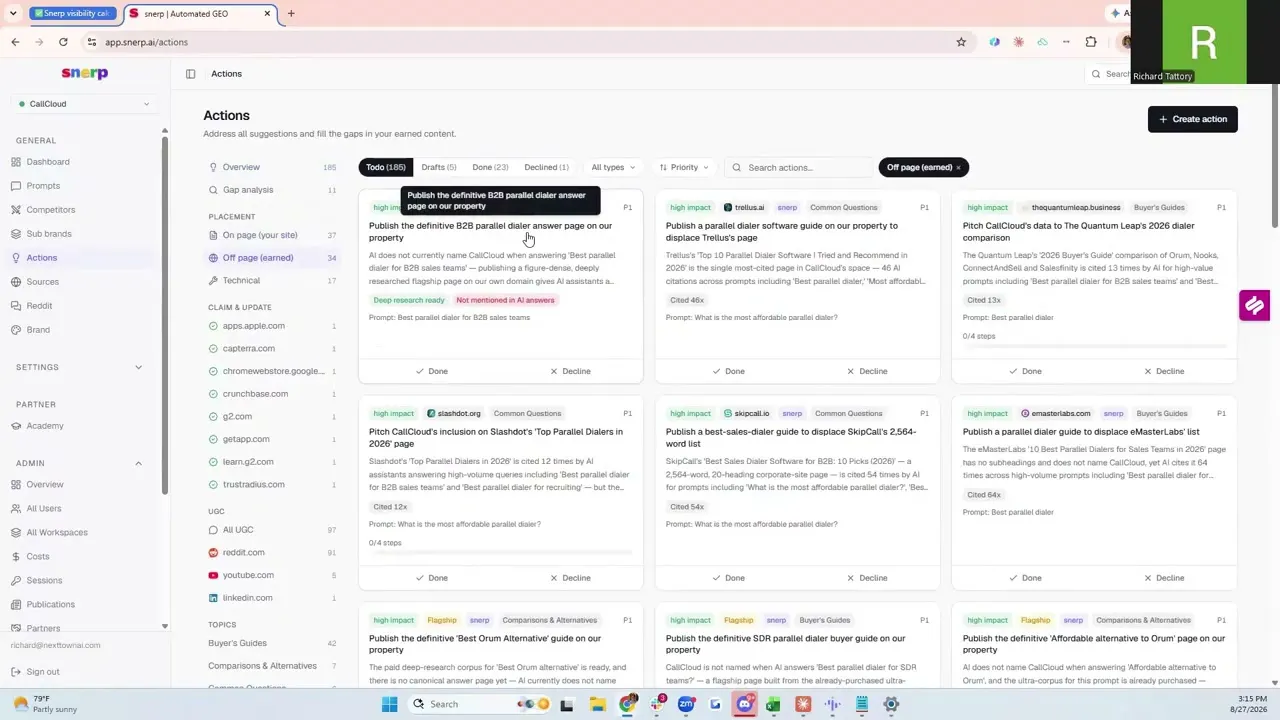Viewport: 1280px width, 720px height.
Task: Open the Windows Start menu
Action: (389, 704)
